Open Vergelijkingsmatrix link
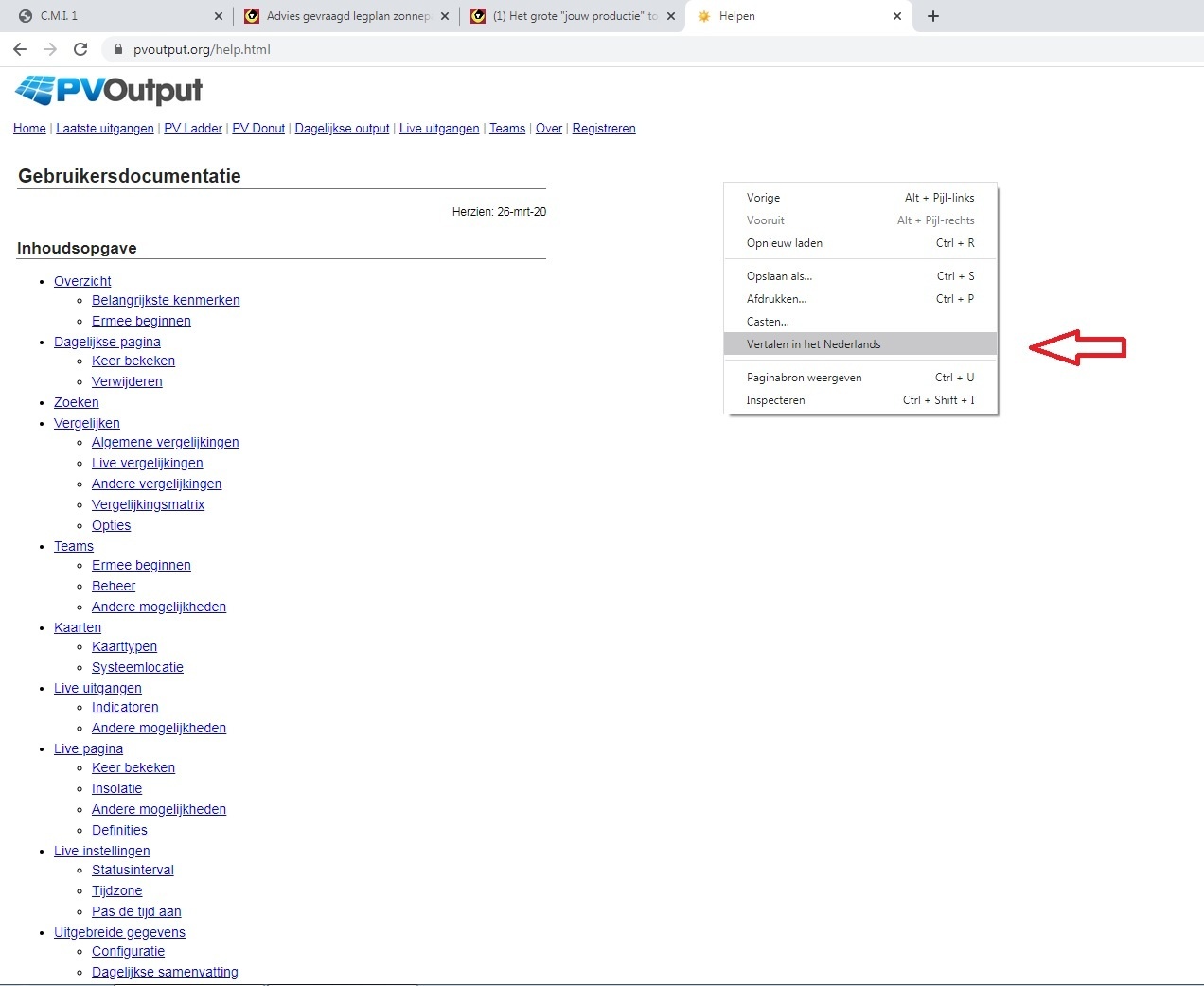This screenshot has width=1204, height=986. tap(148, 504)
